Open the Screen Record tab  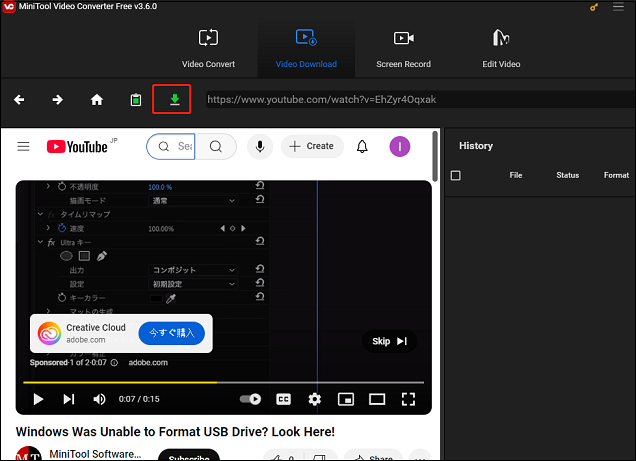pyautogui.click(x=403, y=48)
